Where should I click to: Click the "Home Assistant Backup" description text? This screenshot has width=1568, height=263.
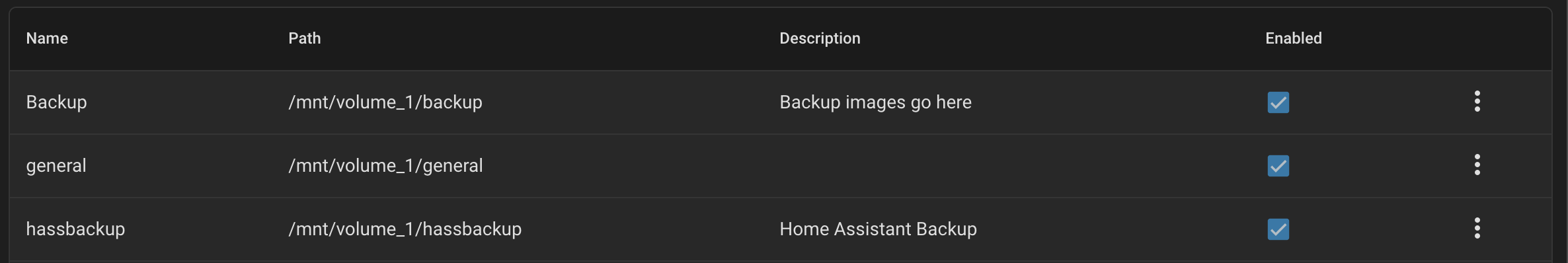point(878,229)
